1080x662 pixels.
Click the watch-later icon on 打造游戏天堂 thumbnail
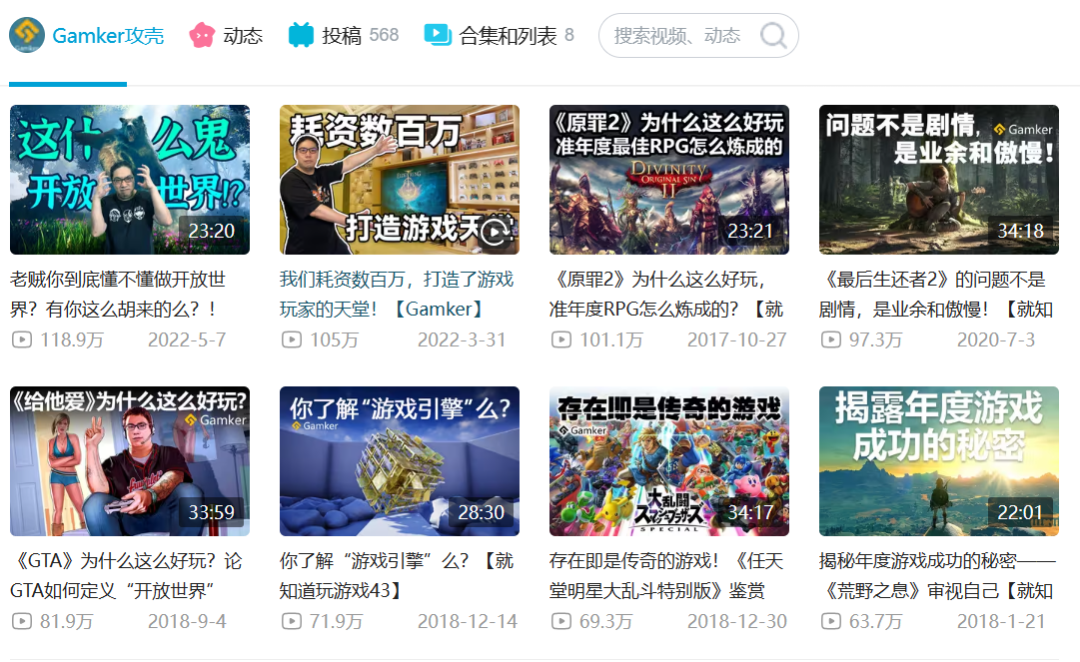(495, 231)
